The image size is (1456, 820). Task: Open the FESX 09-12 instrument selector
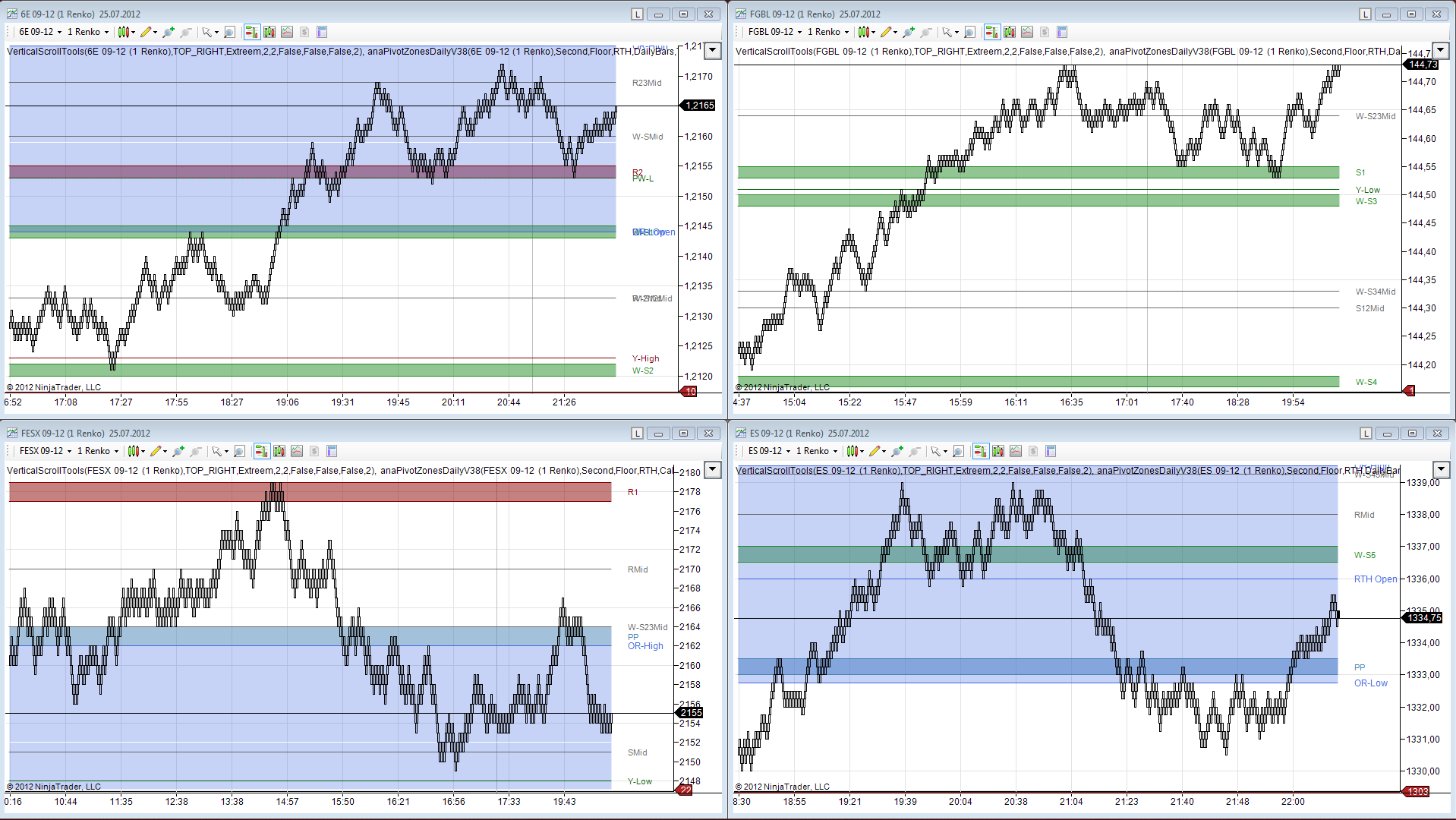[x=46, y=451]
